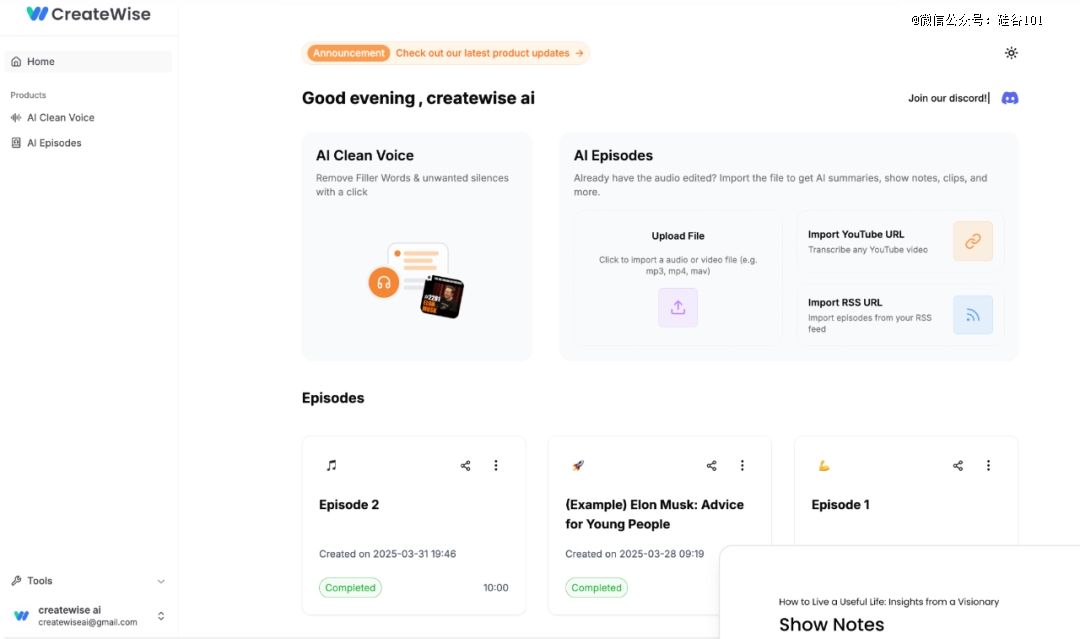The height and width of the screenshot is (639, 1080).
Task: Open the Discord icon link
Action: tap(1010, 98)
